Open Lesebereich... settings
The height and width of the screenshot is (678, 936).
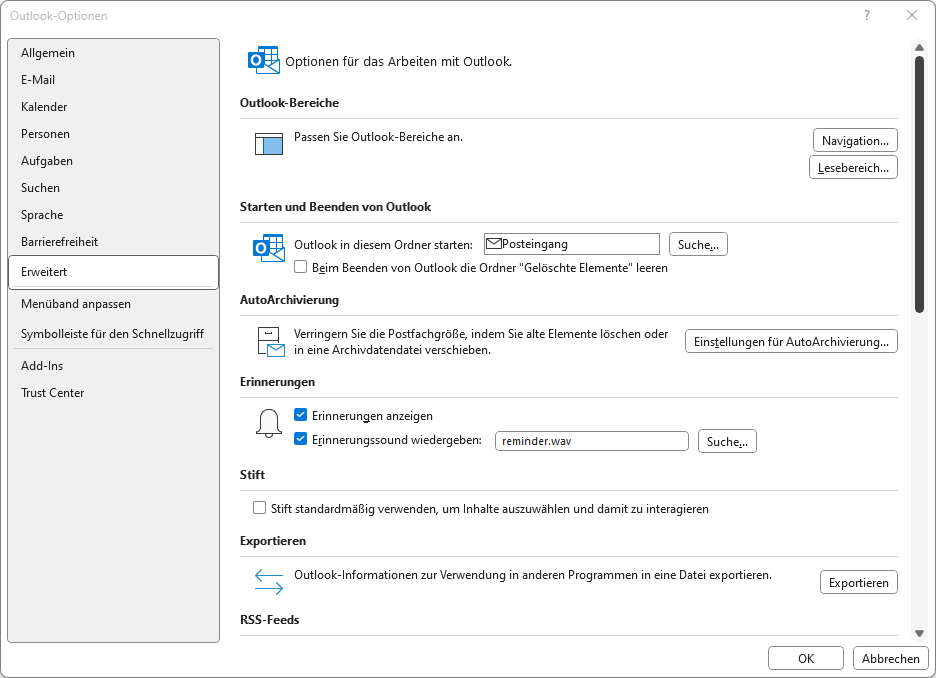click(x=853, y=167)
